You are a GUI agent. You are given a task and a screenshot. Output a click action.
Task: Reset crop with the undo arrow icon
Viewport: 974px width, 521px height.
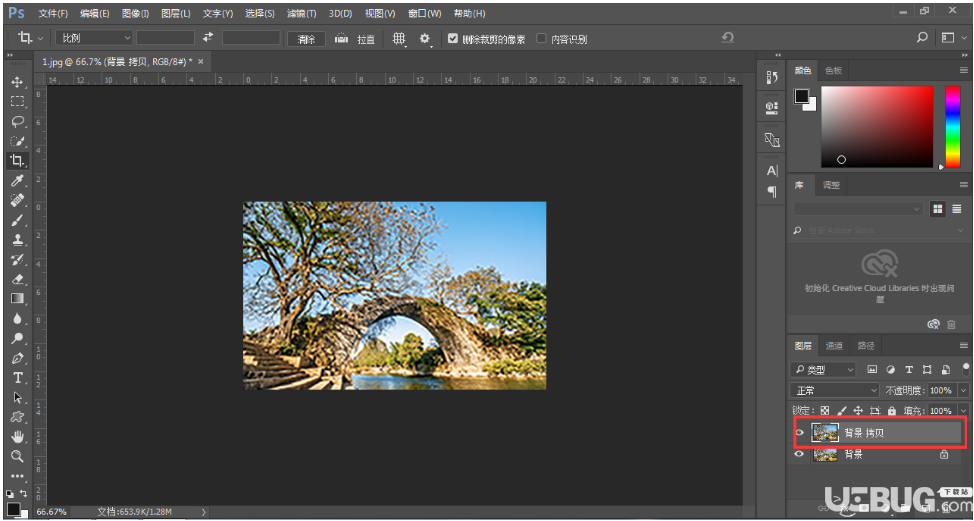[727, 38]
